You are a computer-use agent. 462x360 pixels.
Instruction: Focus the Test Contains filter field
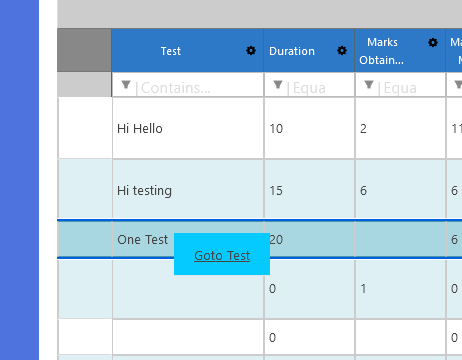[199, 88]
